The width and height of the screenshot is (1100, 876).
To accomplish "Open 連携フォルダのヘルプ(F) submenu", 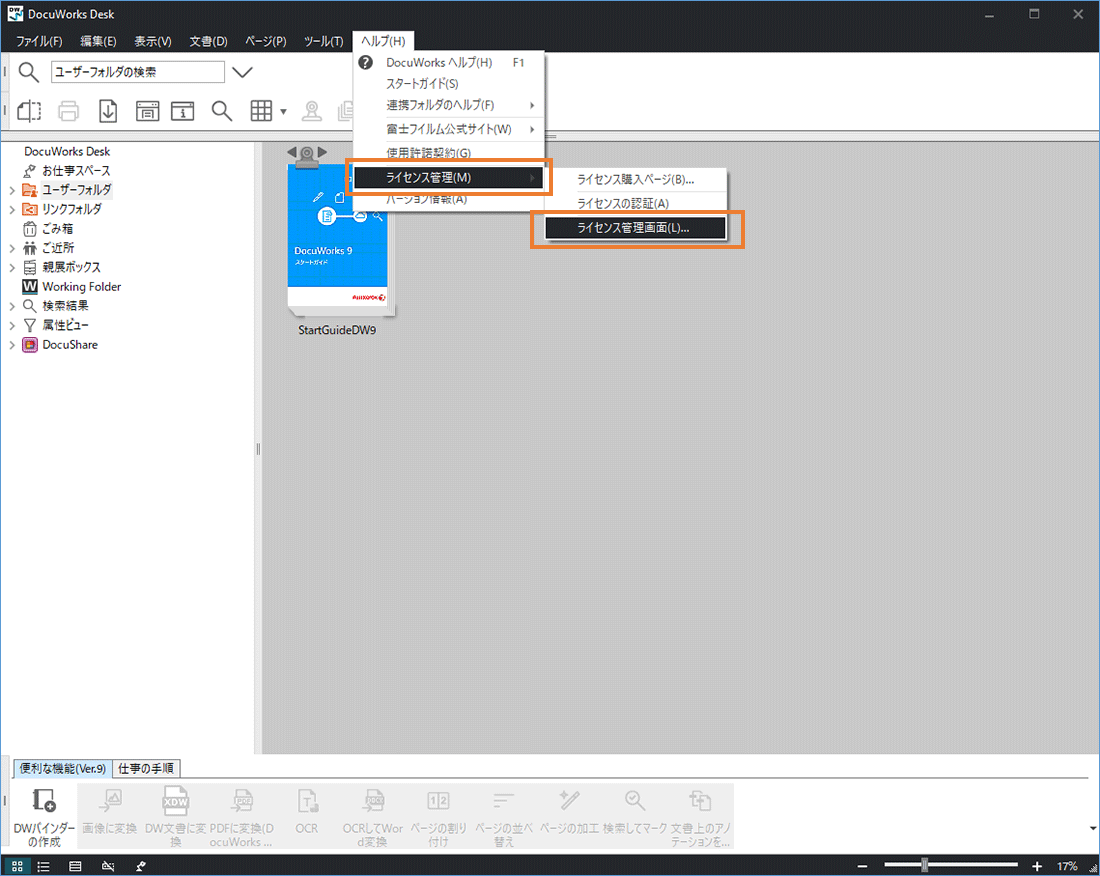I will pyautogui.click(x=448, y=105).
